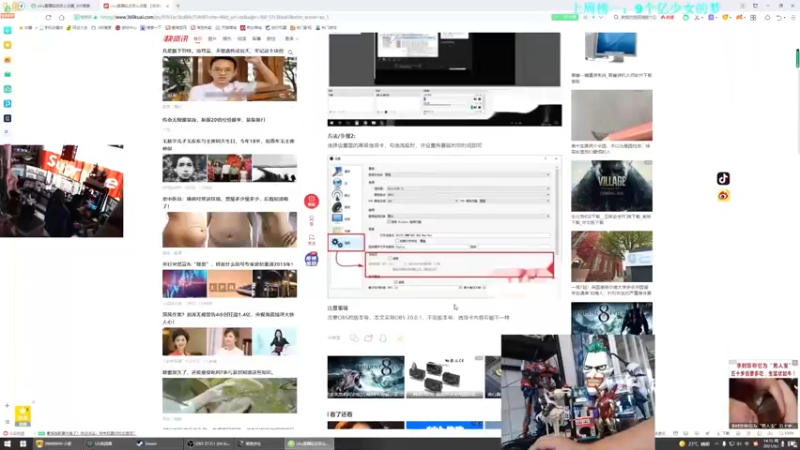Click the blue circular floating button

311,259
